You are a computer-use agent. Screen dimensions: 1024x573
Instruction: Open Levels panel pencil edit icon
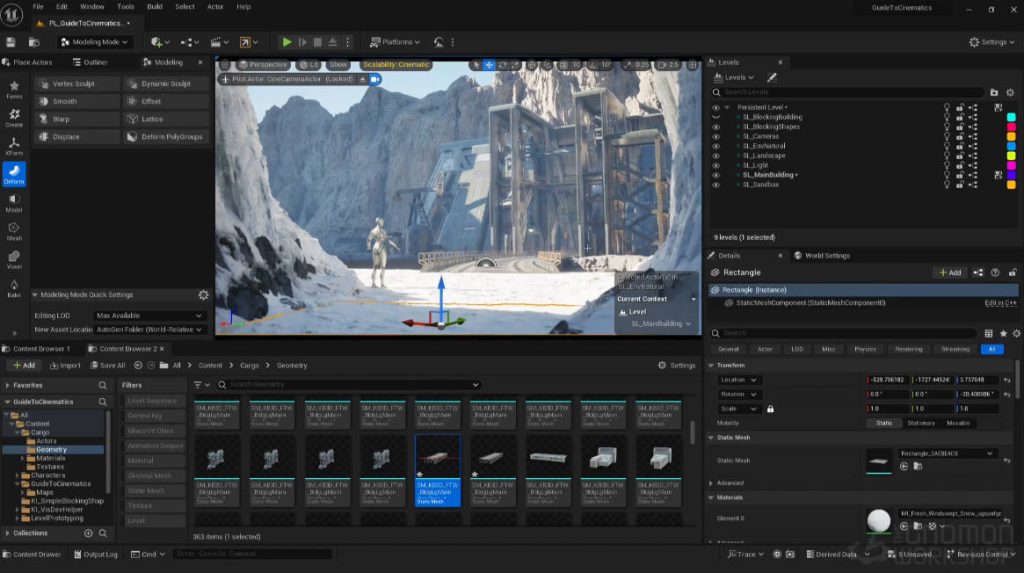click(771, 77)
